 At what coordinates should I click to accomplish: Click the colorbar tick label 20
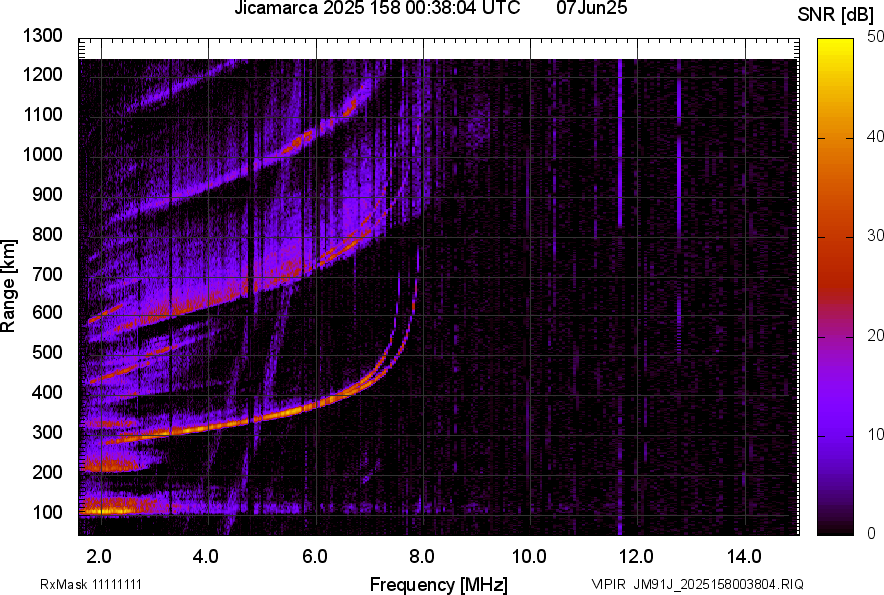tap(875, 336)
